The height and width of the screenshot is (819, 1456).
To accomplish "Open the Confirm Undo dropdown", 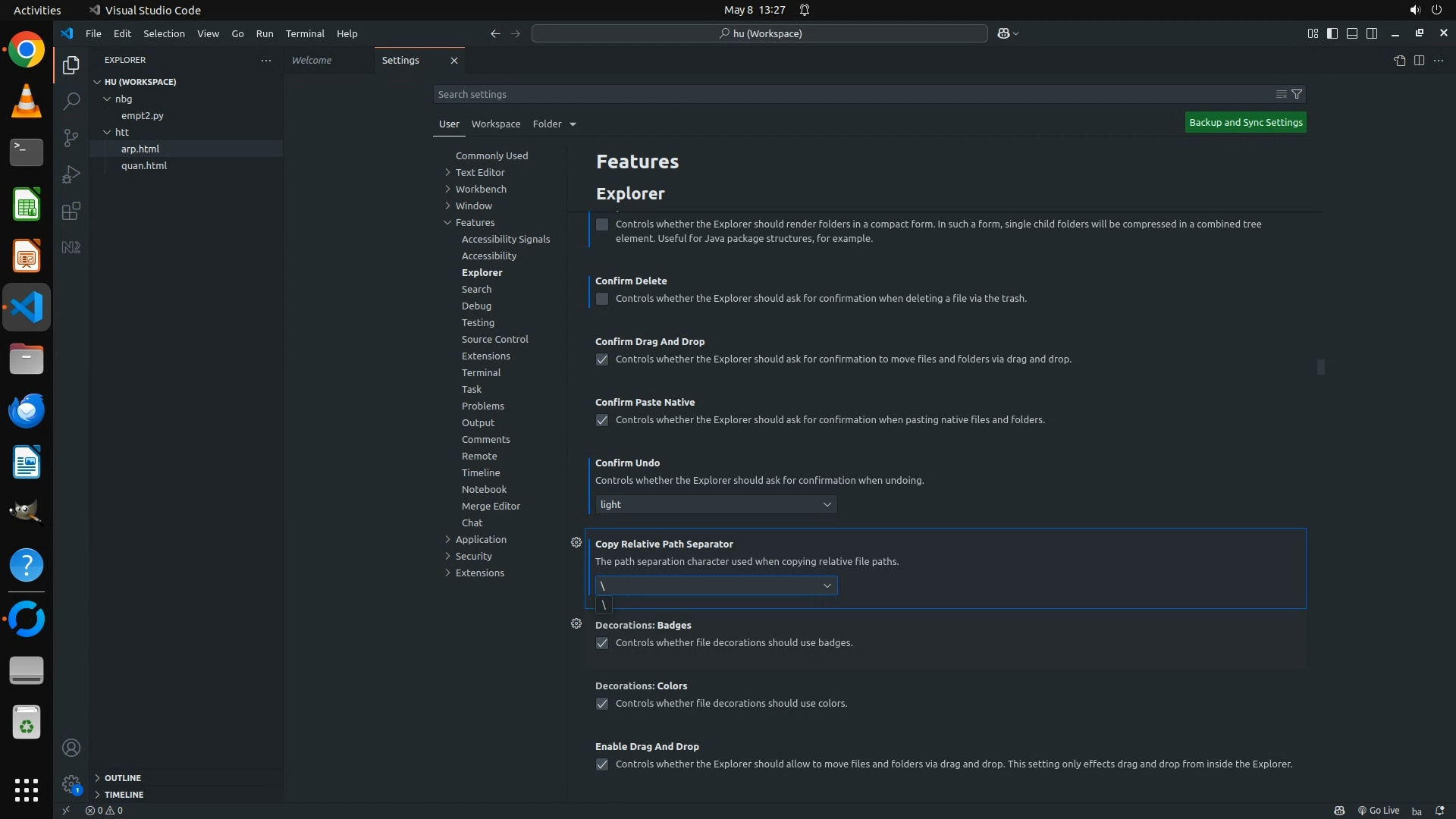I will point(716,505).
